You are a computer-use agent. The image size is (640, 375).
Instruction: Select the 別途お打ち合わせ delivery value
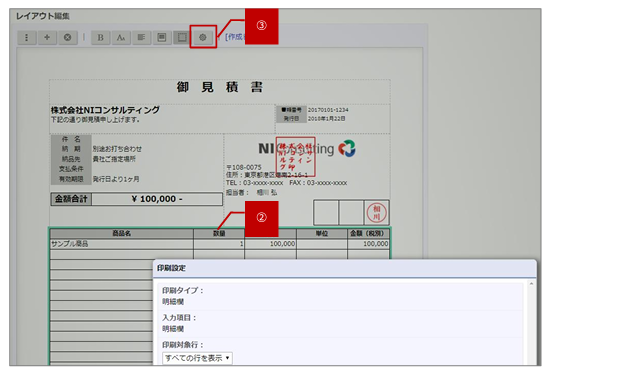117,149
